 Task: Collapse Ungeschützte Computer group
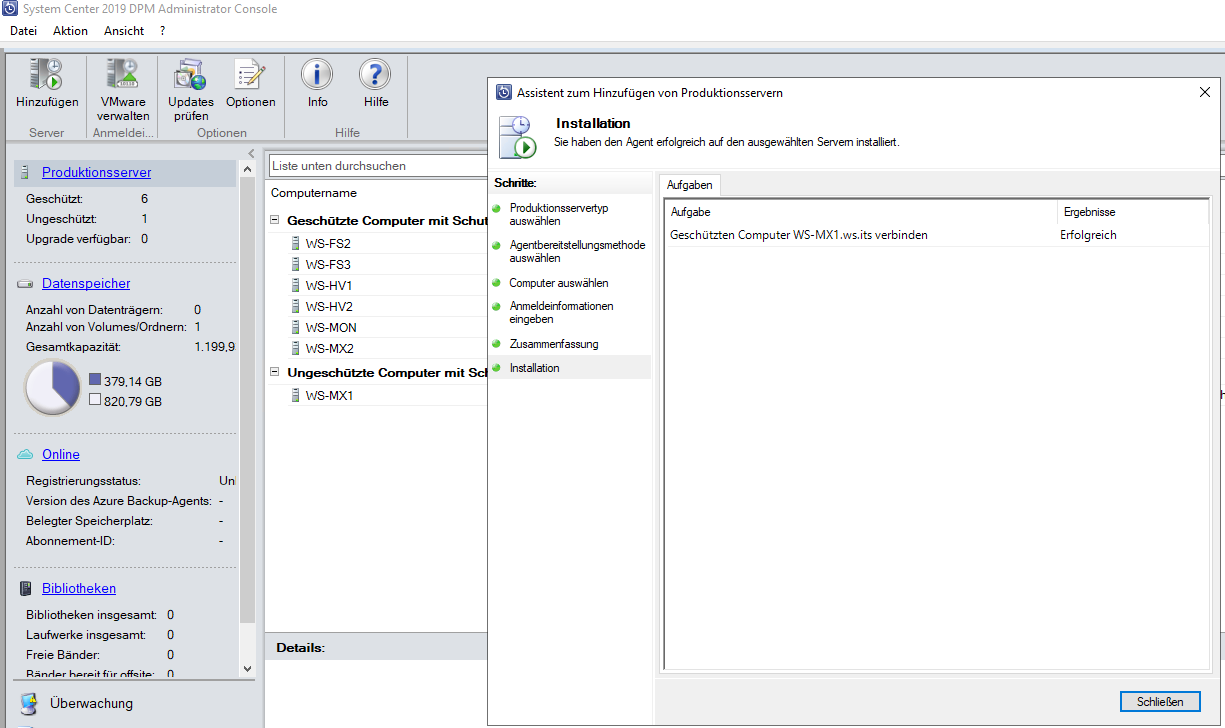(x=275, y=373)
